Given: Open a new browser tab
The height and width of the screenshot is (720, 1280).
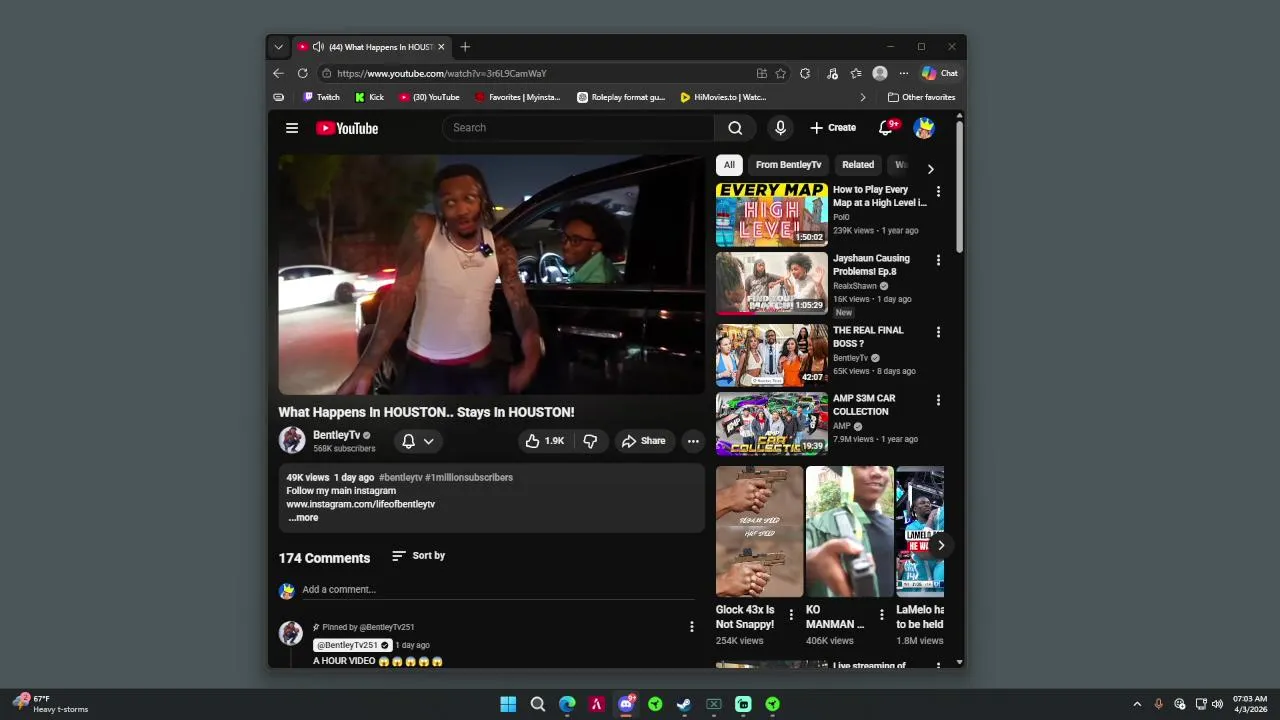Looking at the screenshot, I should click(x=465, y=47).
